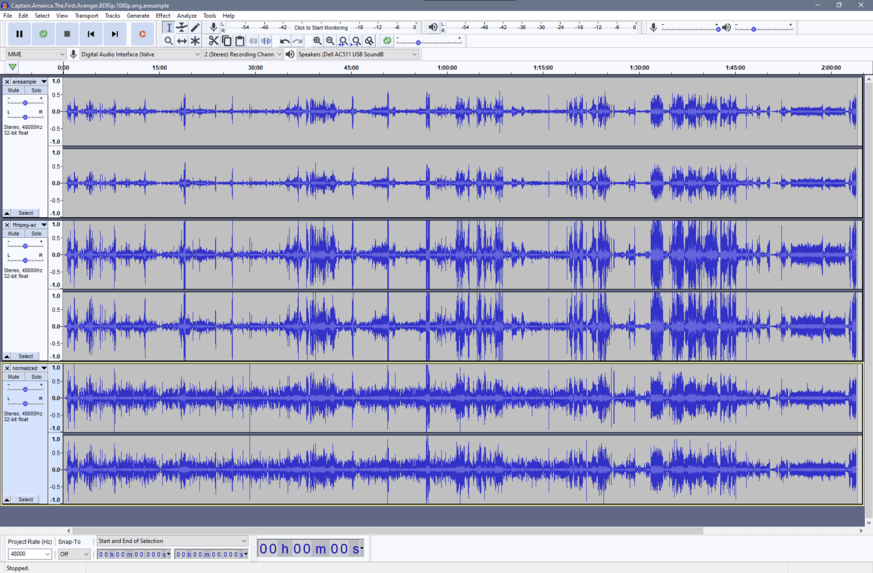Click Select button on aresample track

[26, 213]
